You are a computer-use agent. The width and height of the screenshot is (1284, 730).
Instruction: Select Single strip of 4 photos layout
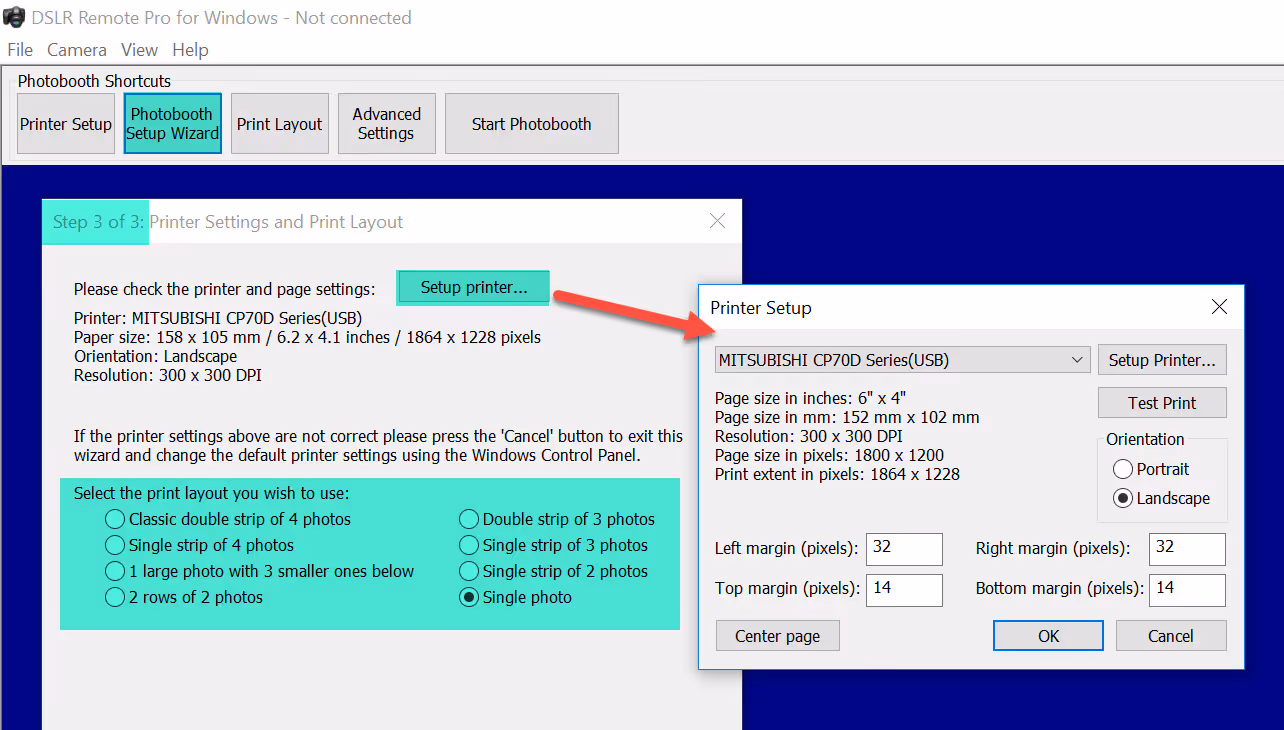(199, 545)
